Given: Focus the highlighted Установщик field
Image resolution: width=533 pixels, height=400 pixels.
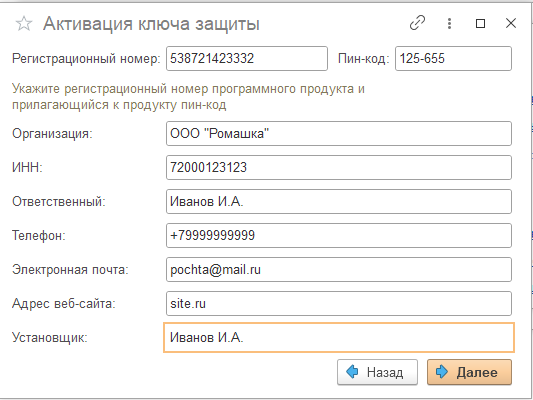Looking at the screenshot, I should tap(339, 337).
